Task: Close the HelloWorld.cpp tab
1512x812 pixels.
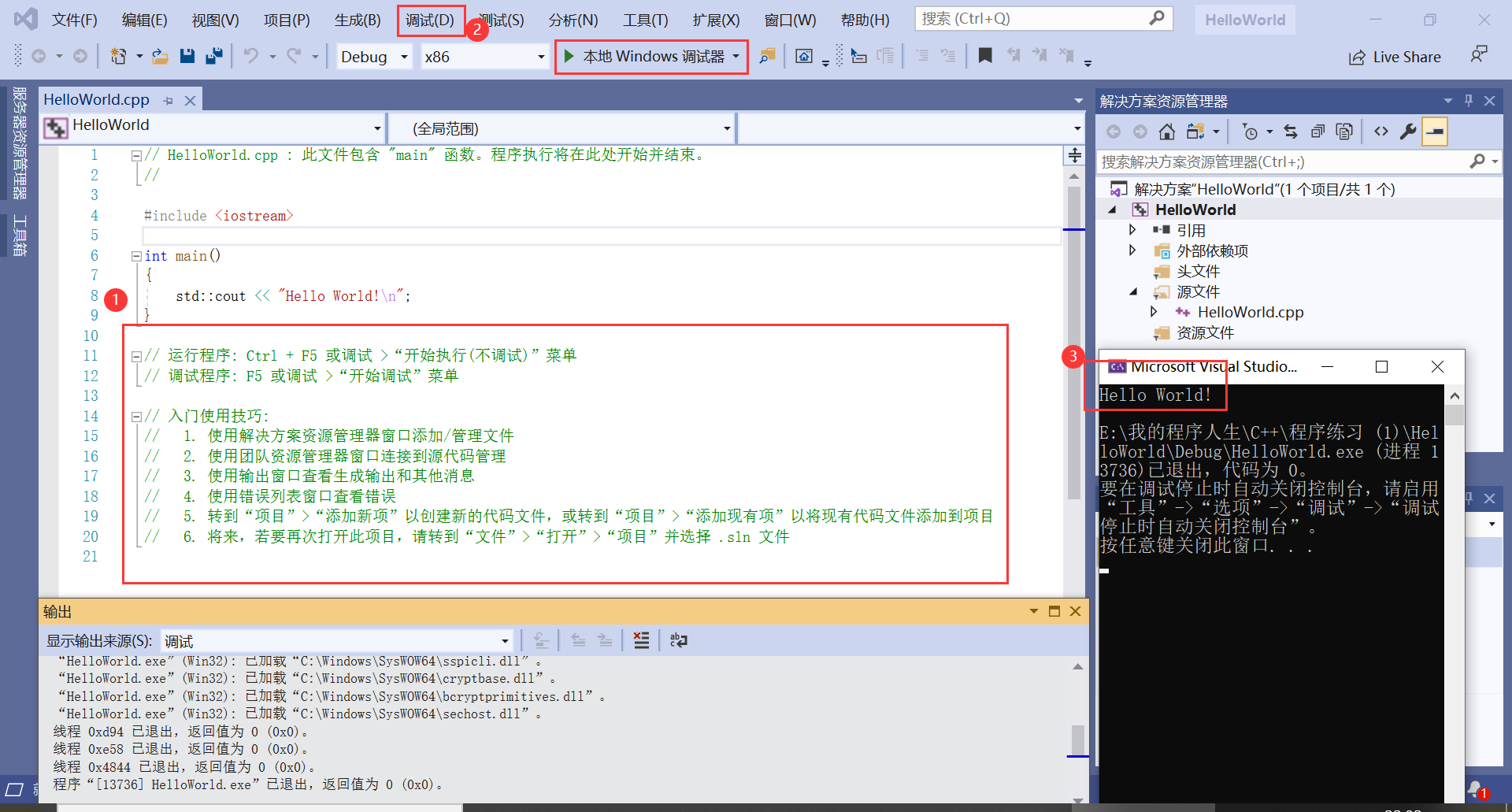Action: [x=190, y=101]
